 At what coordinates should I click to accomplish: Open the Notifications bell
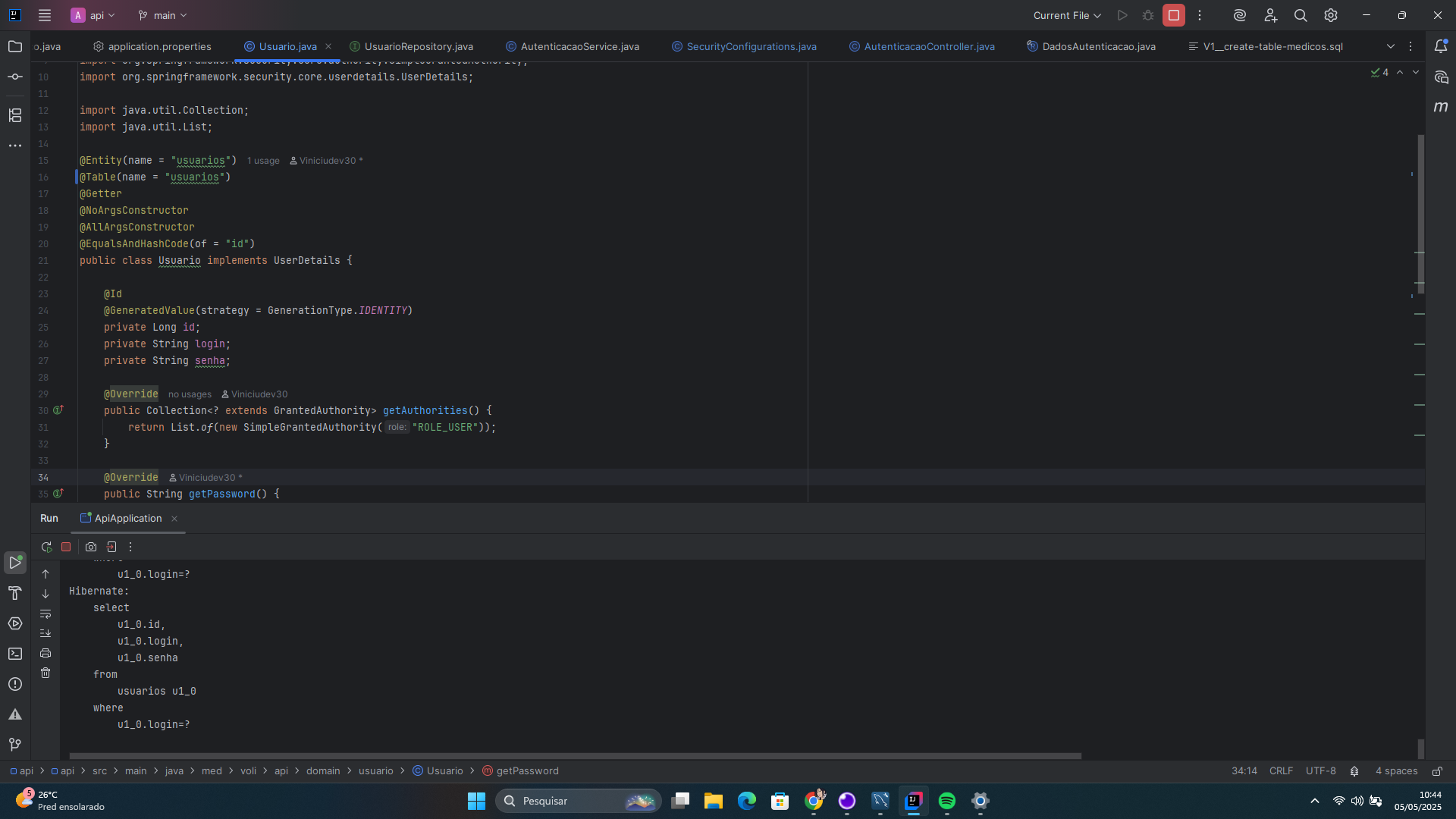1441,47
